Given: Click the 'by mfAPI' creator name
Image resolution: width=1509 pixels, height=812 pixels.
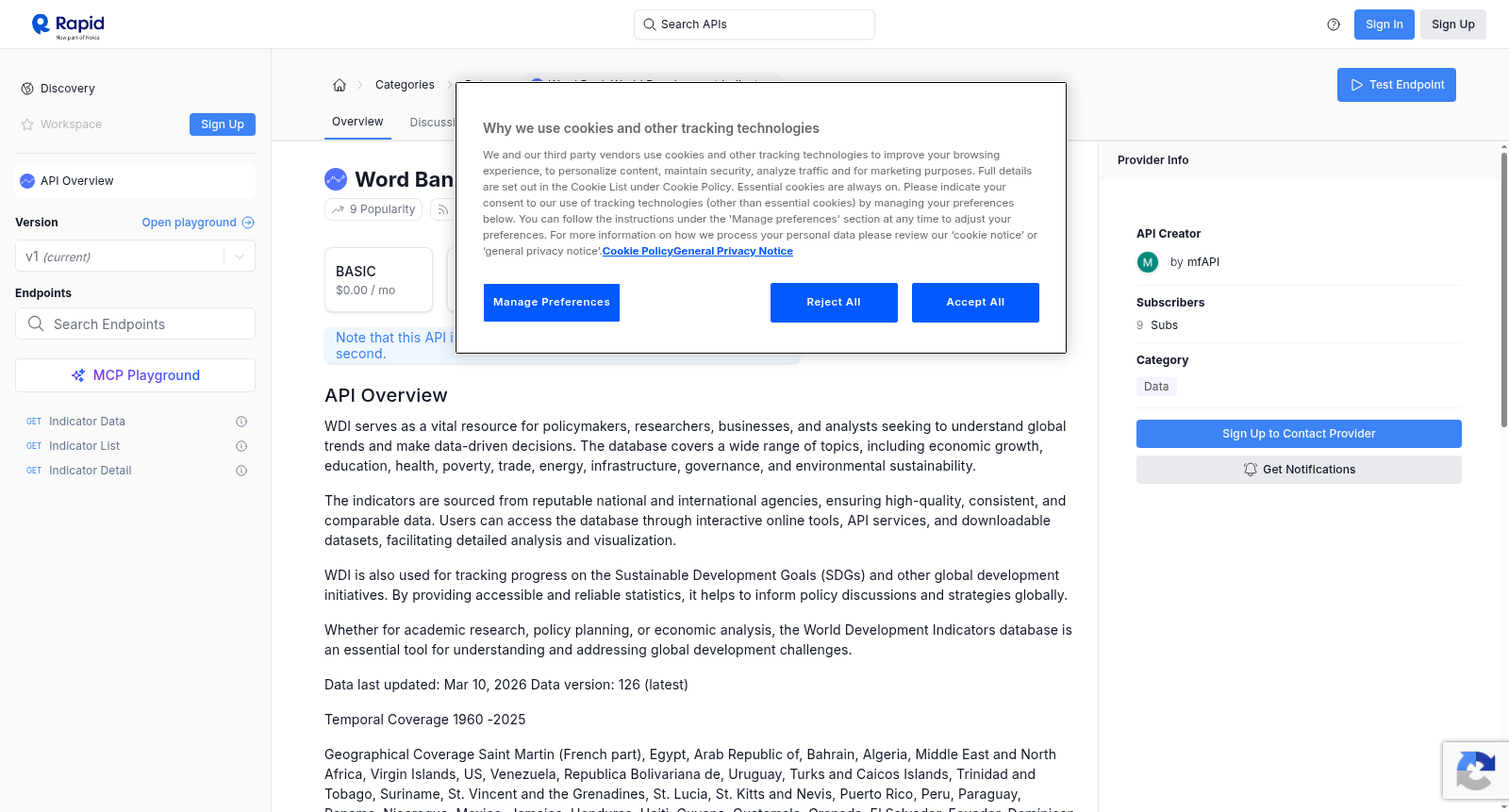Looking at the screenshot, I should [1195, 262].
